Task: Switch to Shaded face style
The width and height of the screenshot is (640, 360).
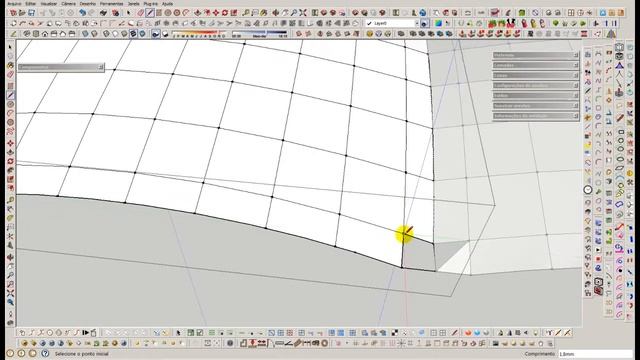Action: 124,34
